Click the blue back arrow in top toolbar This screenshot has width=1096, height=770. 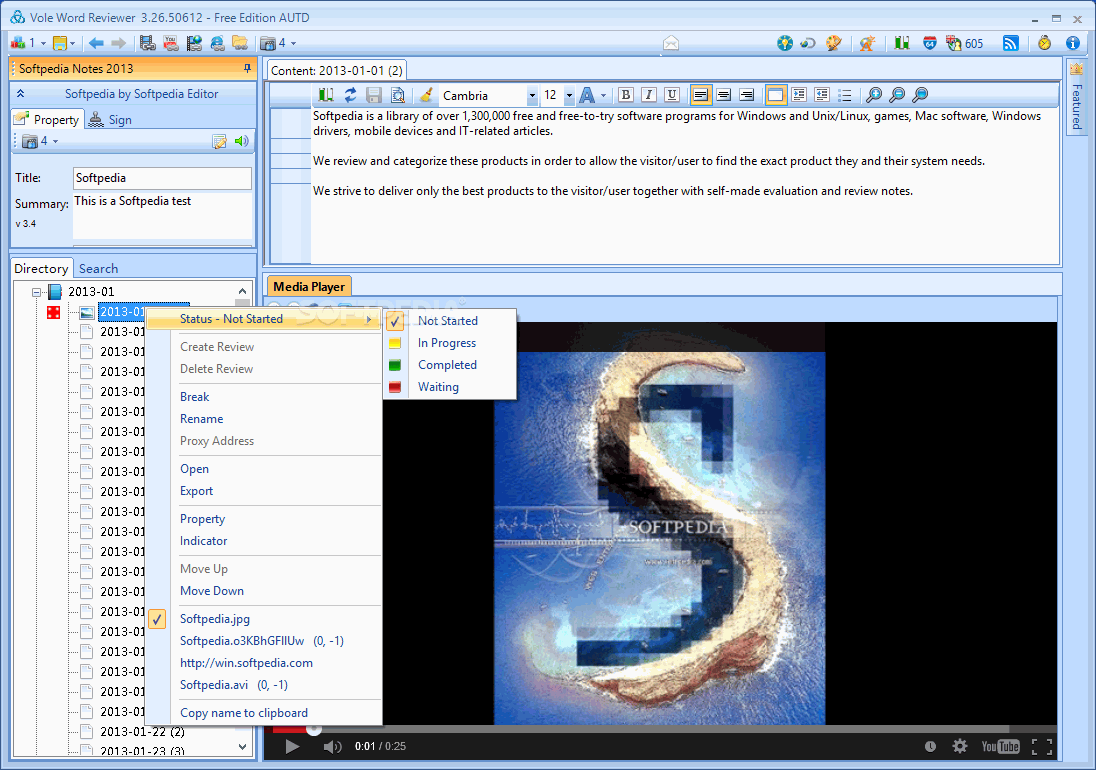tap(96, 43)
